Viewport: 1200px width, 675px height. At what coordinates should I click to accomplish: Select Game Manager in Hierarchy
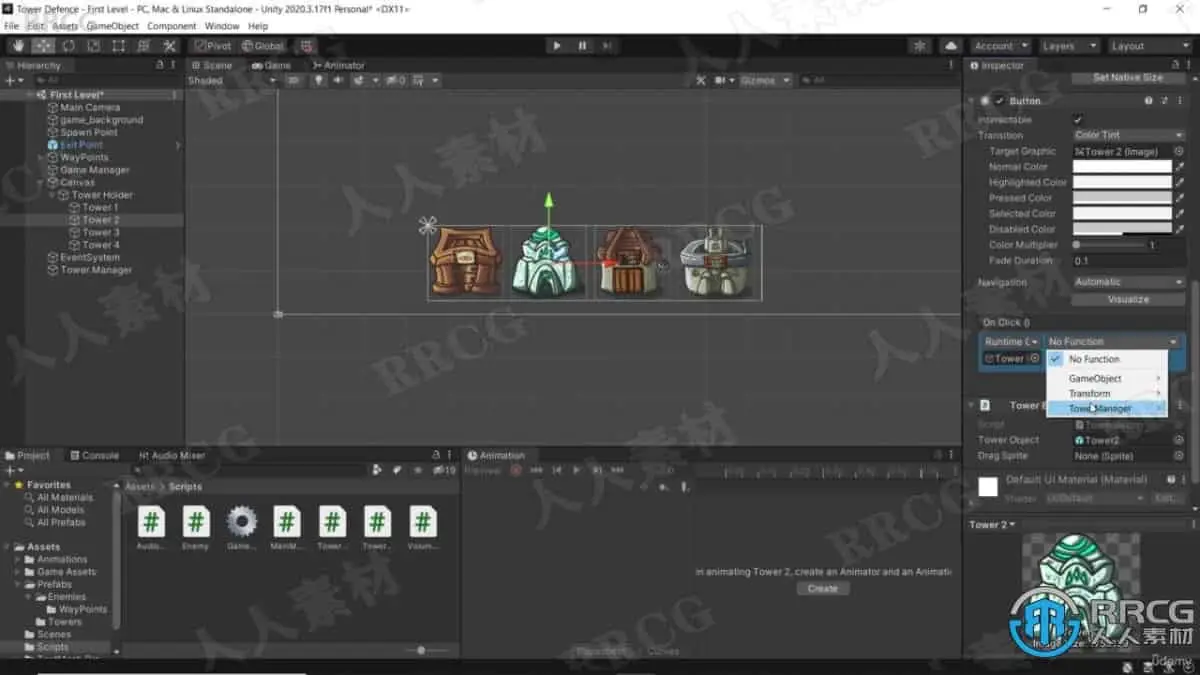pyautogui.click(x=94, y=170)
